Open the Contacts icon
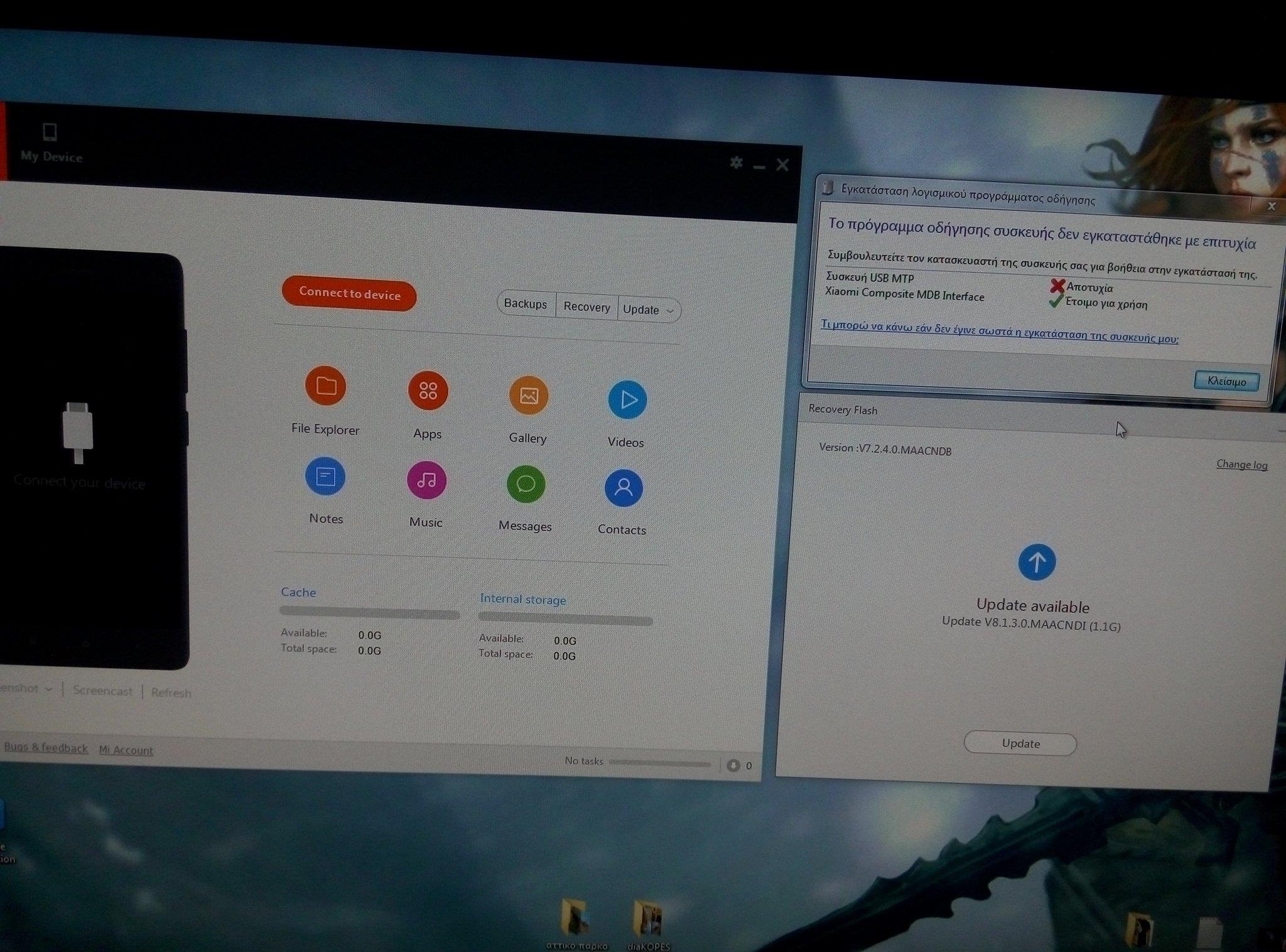1286x952 pixels. (x=624, y=488)
